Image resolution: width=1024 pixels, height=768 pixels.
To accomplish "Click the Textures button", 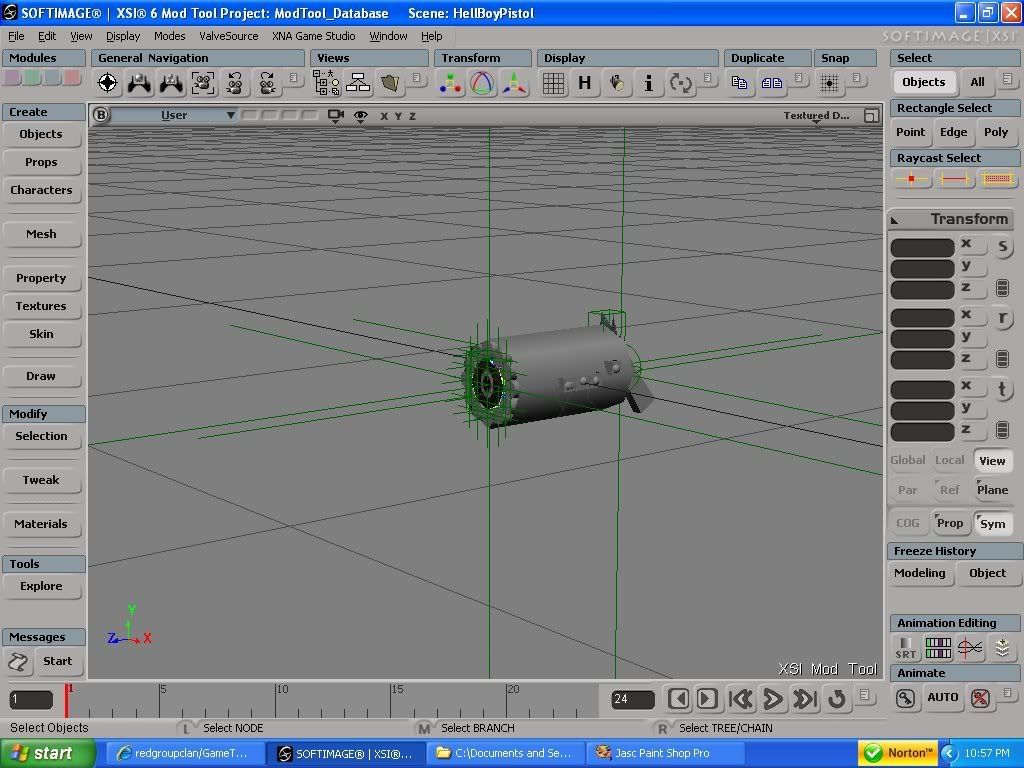I will pos(41,306).
